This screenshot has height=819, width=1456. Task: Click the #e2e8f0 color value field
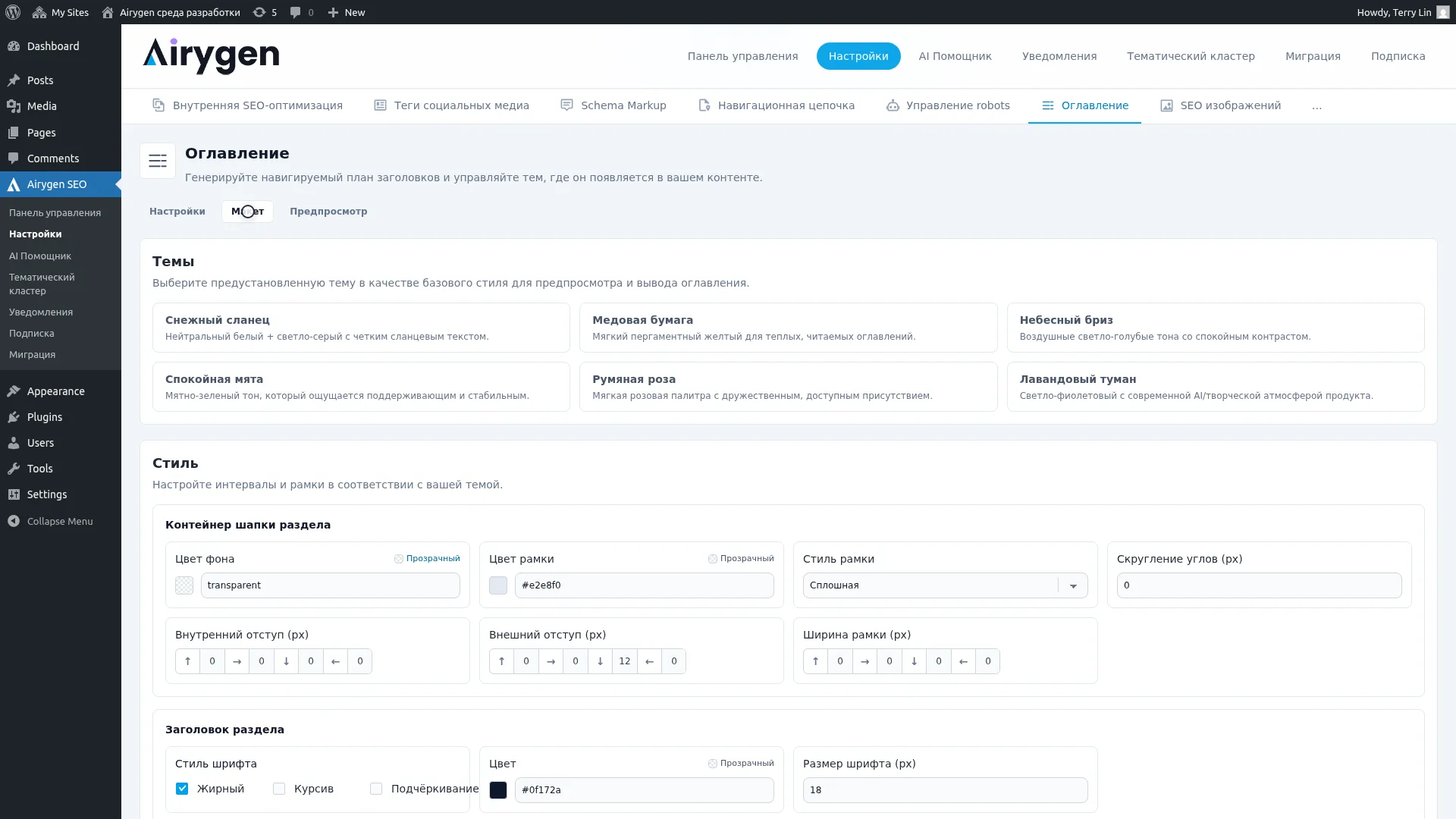coord(644,585)
